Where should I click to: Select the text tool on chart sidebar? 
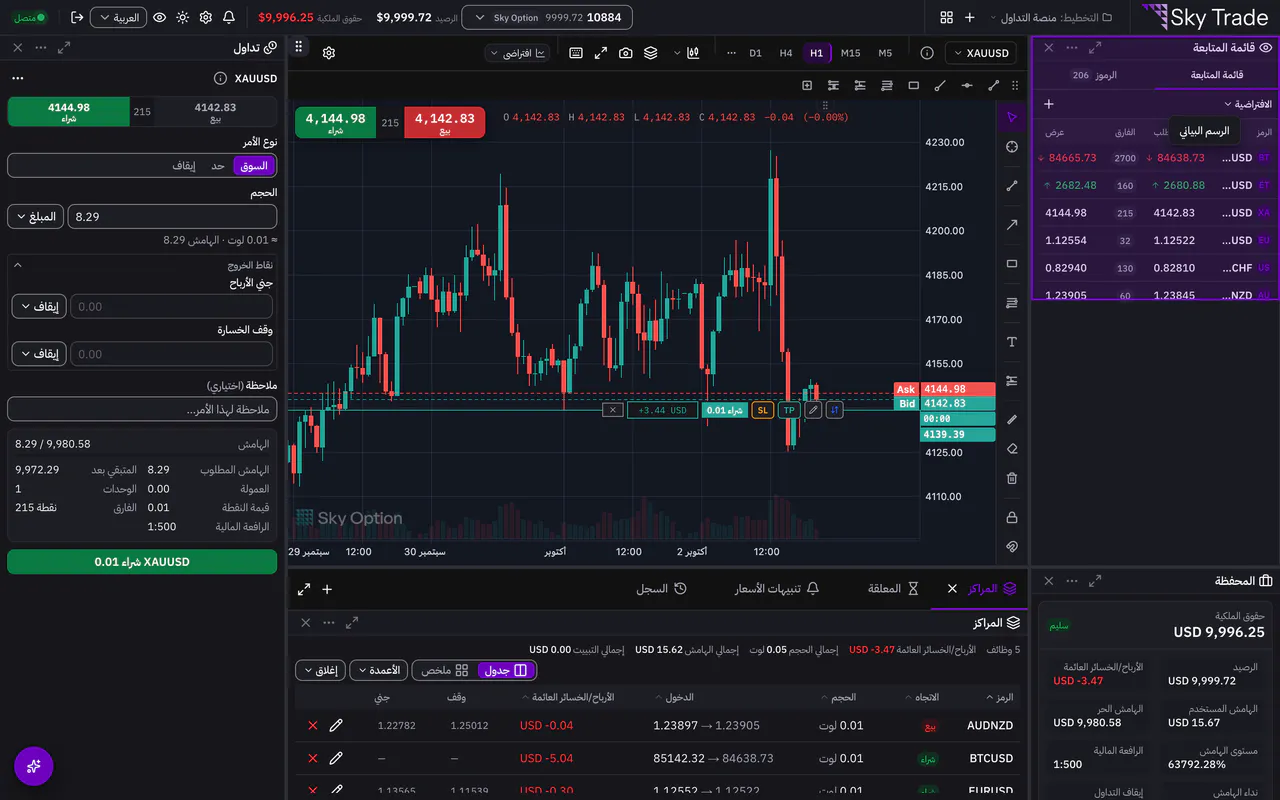(1012, 342)
